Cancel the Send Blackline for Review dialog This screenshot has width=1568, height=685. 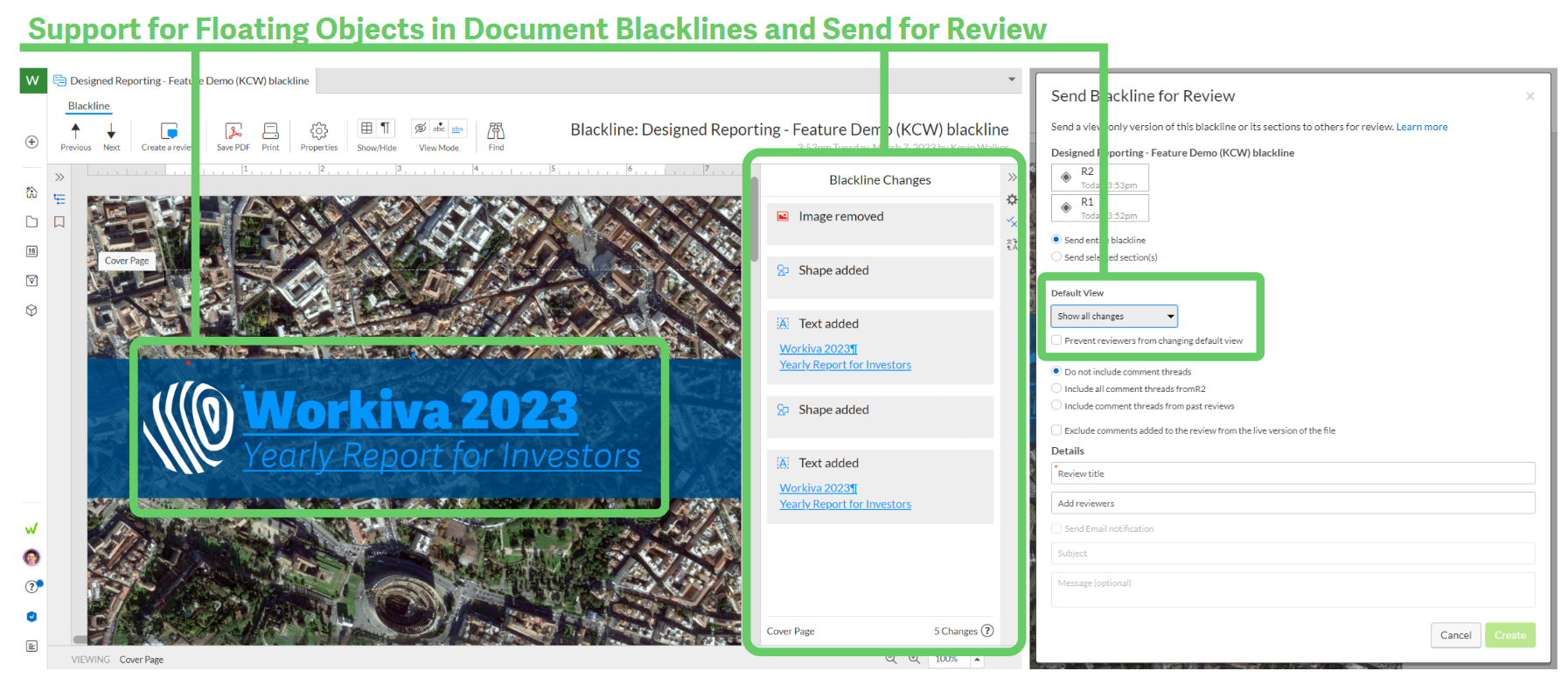[1455, 635]
